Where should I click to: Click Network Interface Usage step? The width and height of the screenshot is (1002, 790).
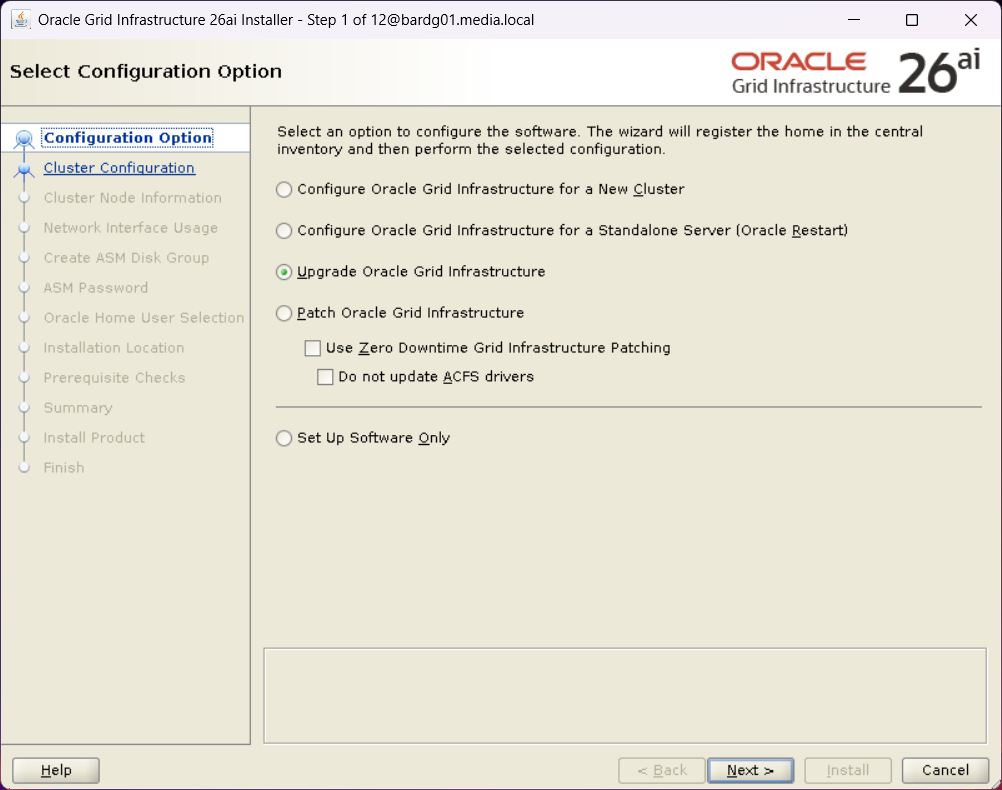click(130, 228)
